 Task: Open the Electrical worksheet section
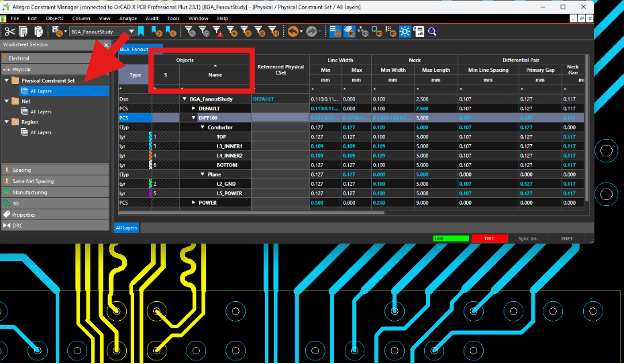coord(55,58)
